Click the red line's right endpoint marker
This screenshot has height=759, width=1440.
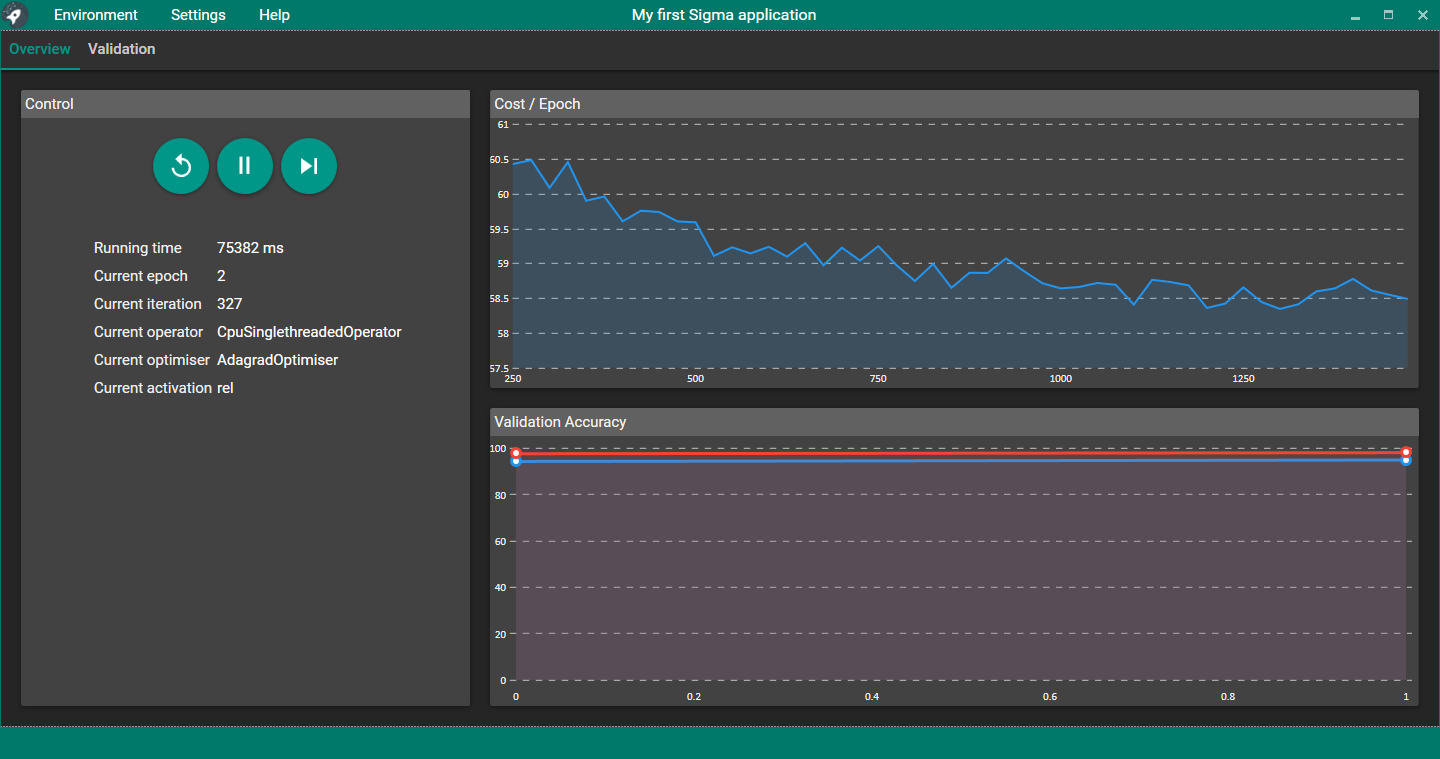coord(1406,452)
